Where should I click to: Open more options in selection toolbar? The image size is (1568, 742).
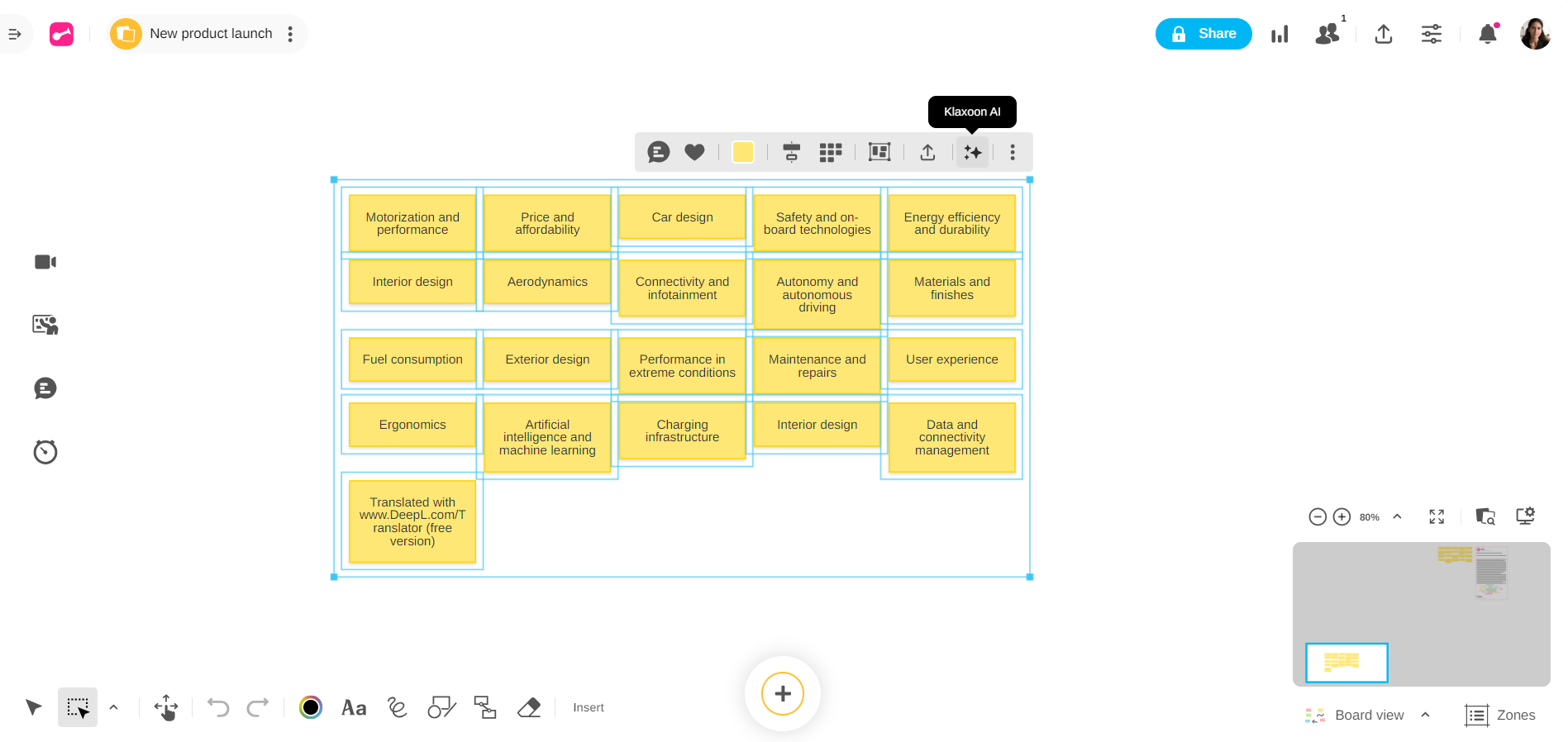[1013, 152]
